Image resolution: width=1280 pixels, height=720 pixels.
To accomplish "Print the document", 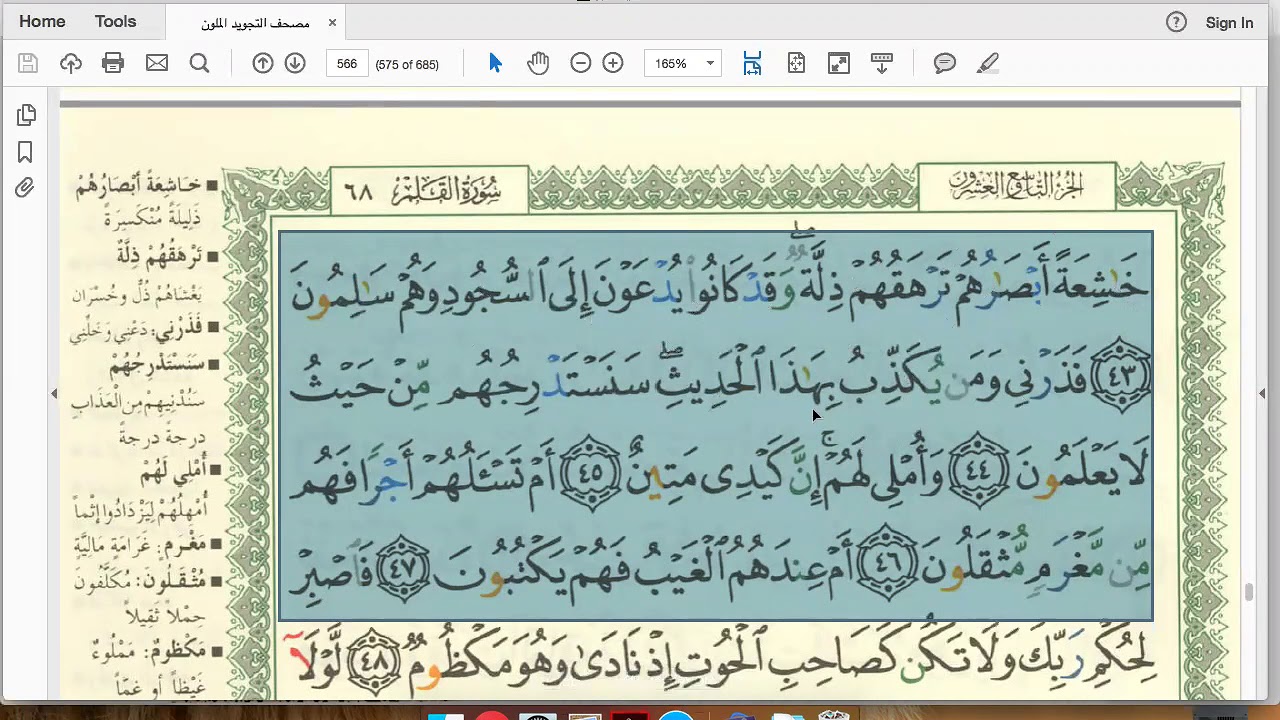I will (x=113, y=63).
